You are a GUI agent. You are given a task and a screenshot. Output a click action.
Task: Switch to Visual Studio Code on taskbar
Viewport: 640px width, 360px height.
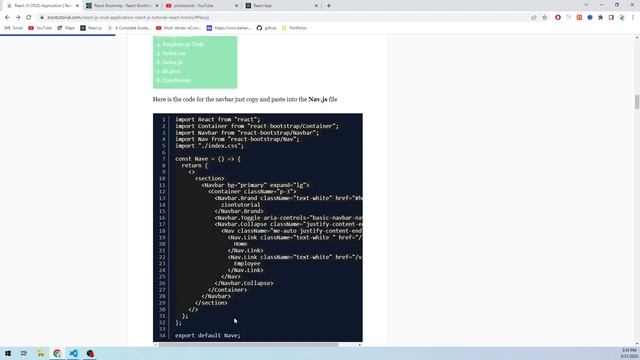click(x=73, y=353)
